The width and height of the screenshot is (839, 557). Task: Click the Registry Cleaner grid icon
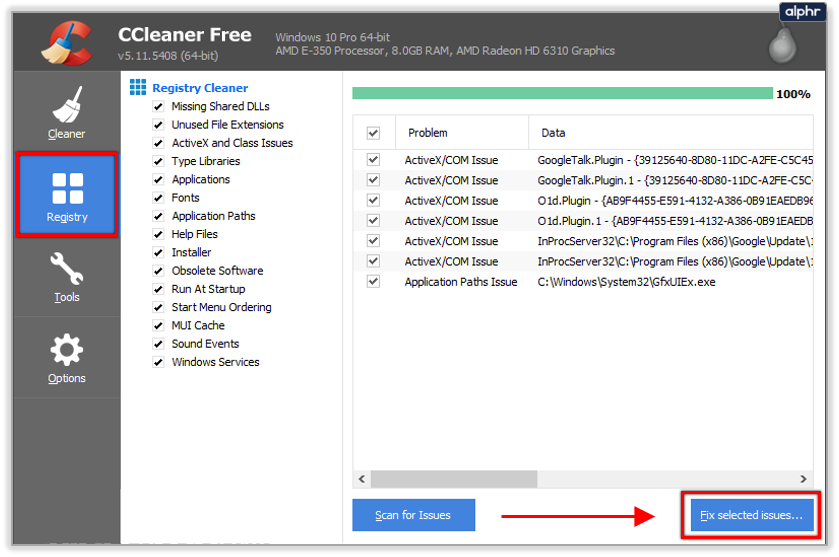(x=138, y=87)
